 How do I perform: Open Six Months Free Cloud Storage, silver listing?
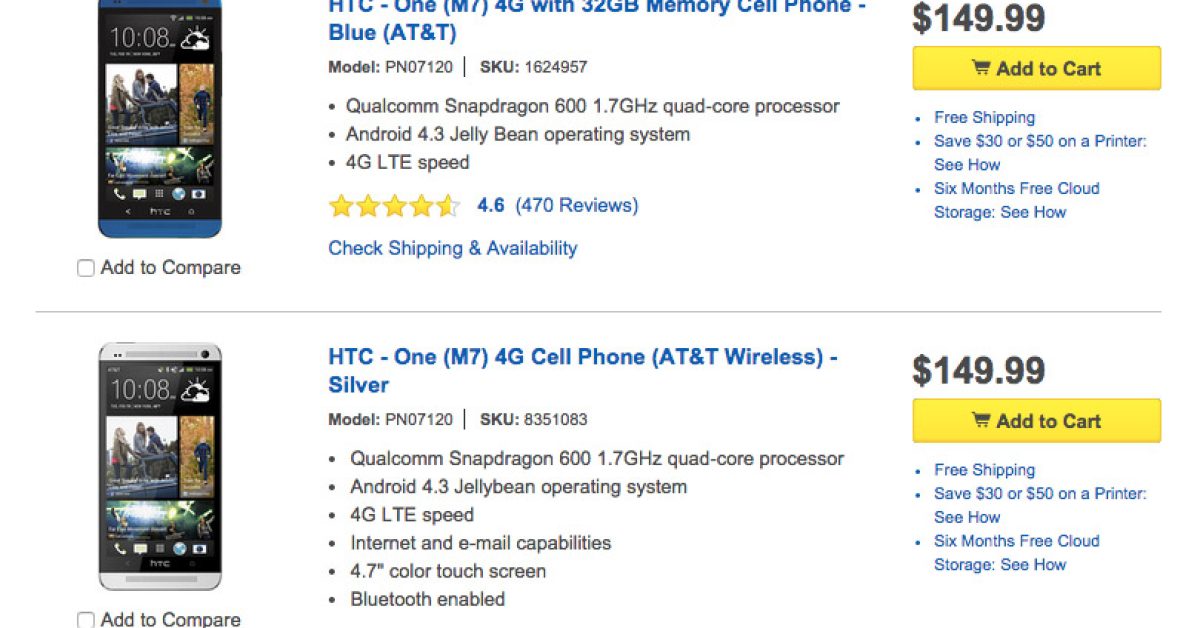(1016, 541)
